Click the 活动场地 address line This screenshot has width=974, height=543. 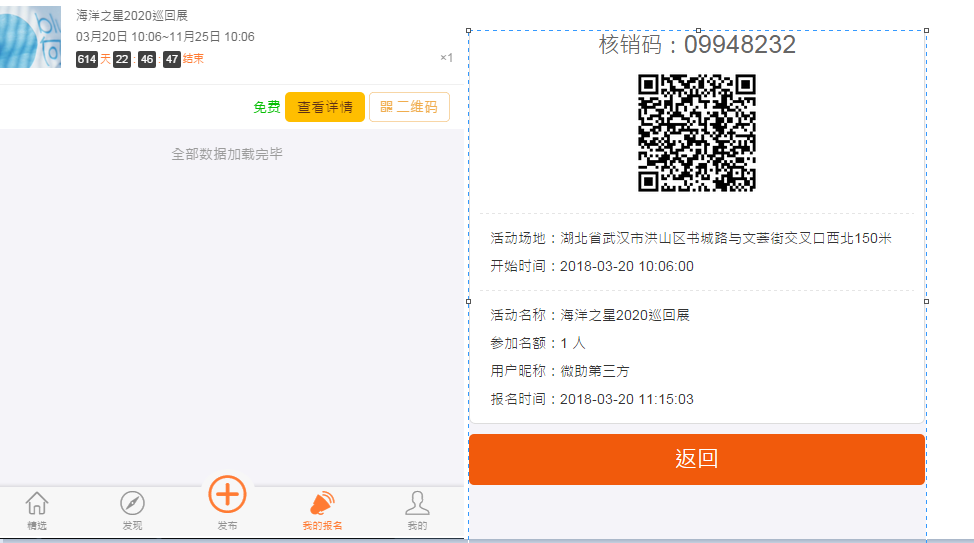click(x=691, y=238)
